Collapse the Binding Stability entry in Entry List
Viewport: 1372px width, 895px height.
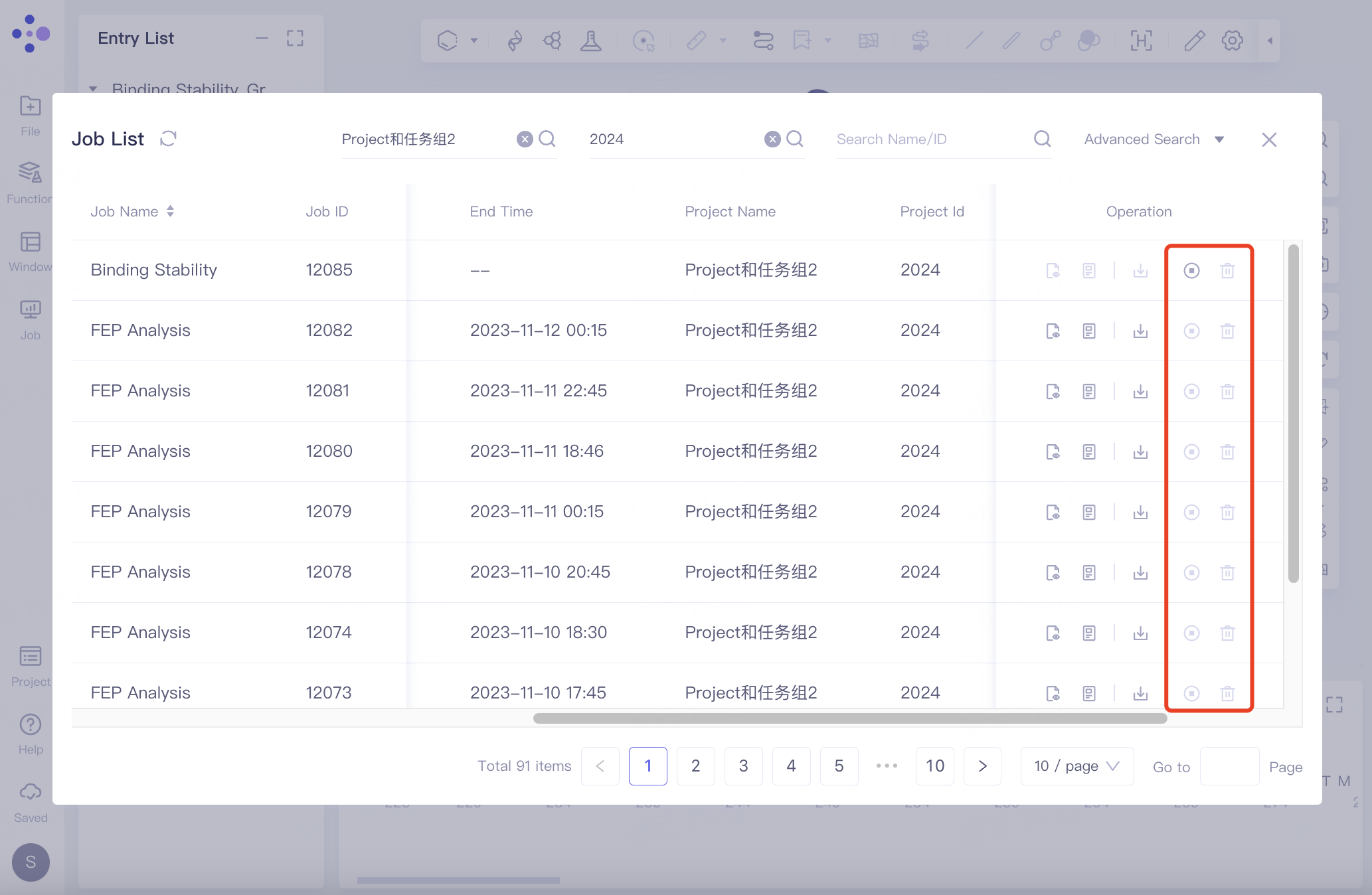[x=92, y=90]
